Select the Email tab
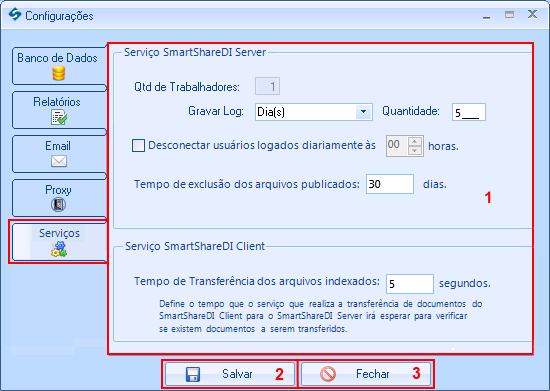Viewport: 550px width, 391px height. coord(59,154)
